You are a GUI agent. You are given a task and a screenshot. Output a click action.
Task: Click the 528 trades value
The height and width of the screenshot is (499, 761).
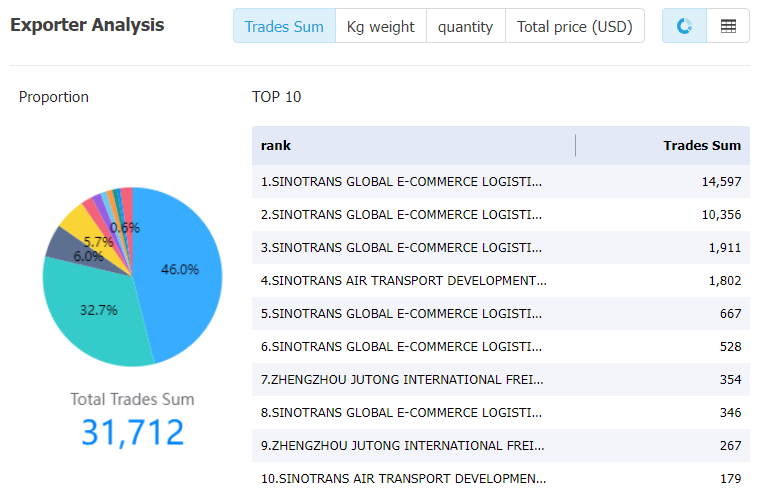tap(730, 347)
